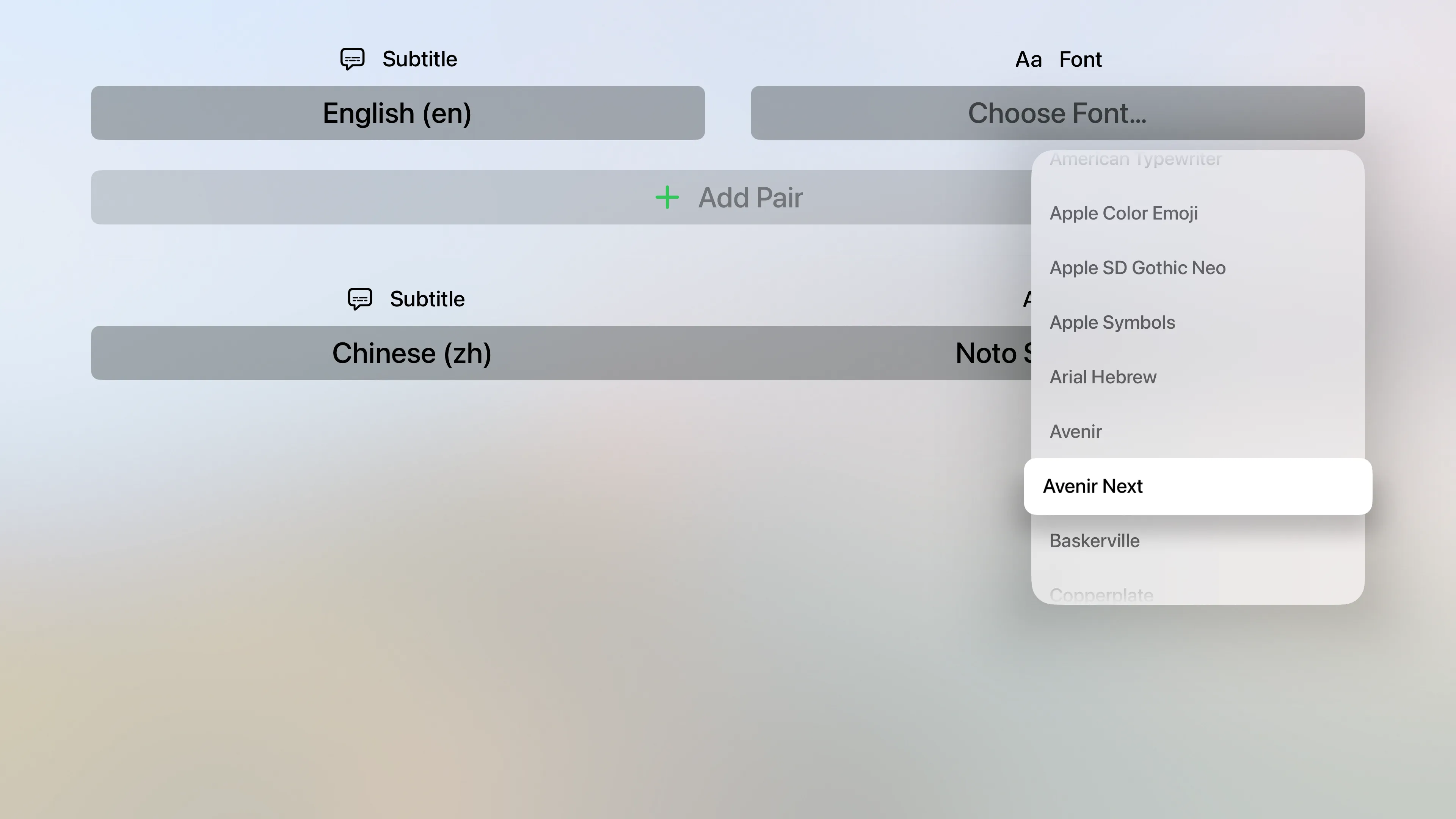Choose Apple SD Gothic Neo font
This screenshot has height=819, width=1456.
pos(1137,268)
